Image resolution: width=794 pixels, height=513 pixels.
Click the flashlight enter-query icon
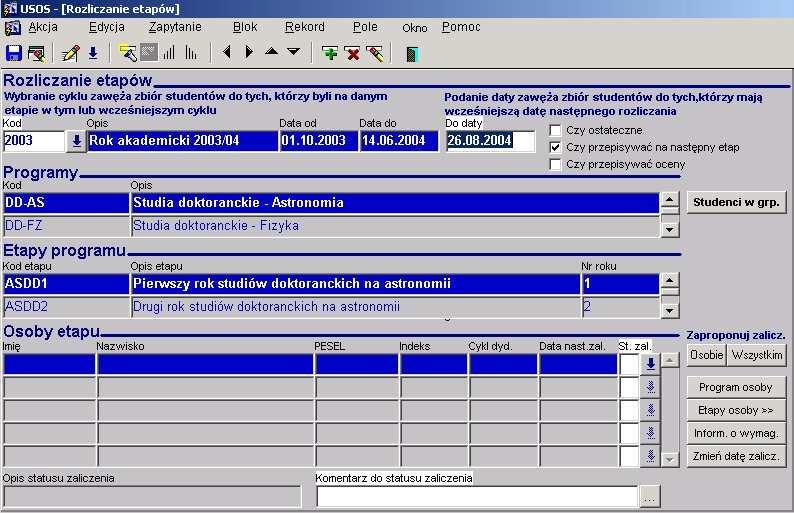coord(128,53)
